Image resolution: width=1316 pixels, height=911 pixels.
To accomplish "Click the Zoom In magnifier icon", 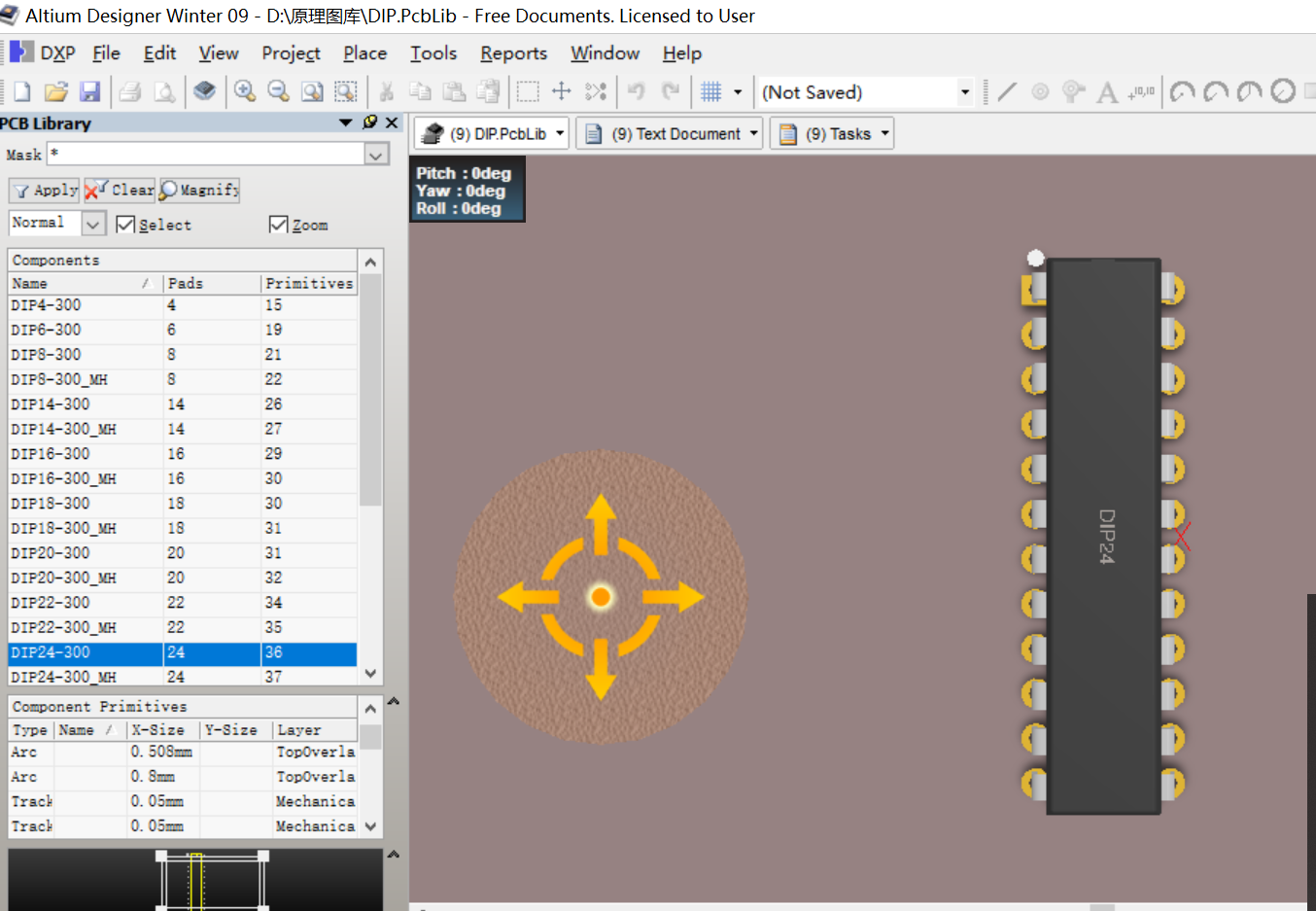I will click(245, 91).
